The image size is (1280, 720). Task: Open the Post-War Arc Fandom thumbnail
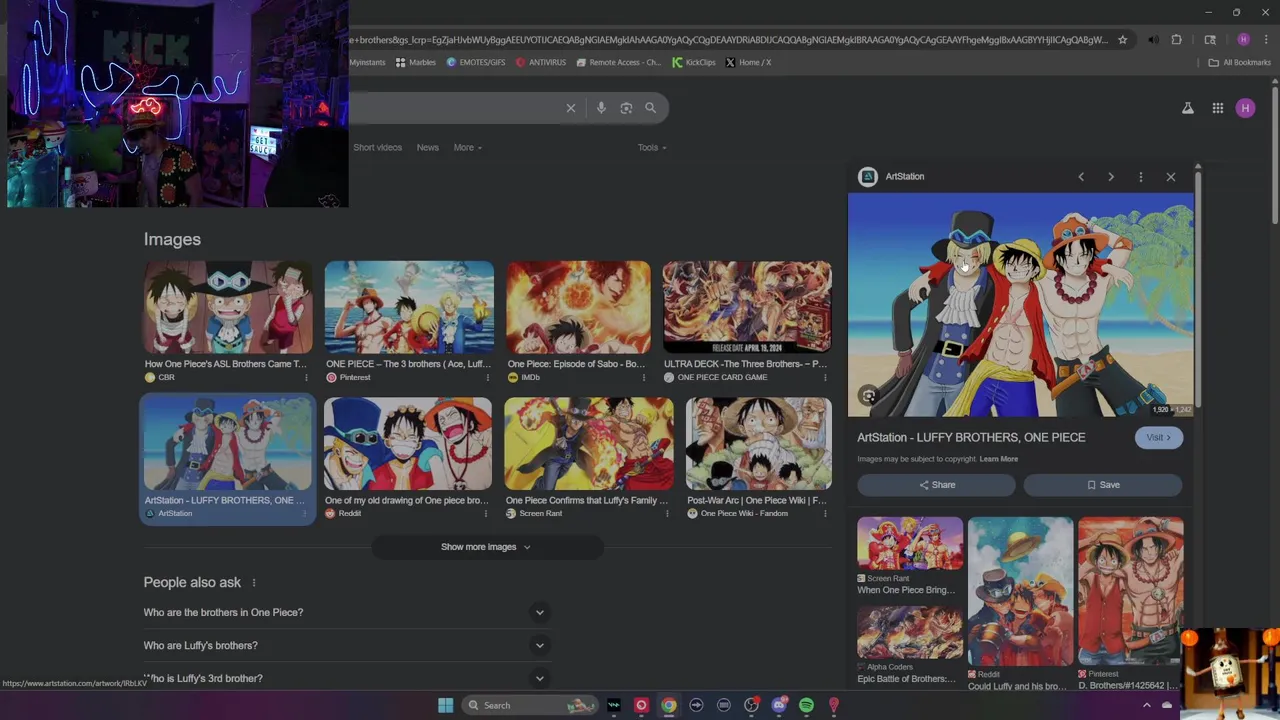point(759,444)
